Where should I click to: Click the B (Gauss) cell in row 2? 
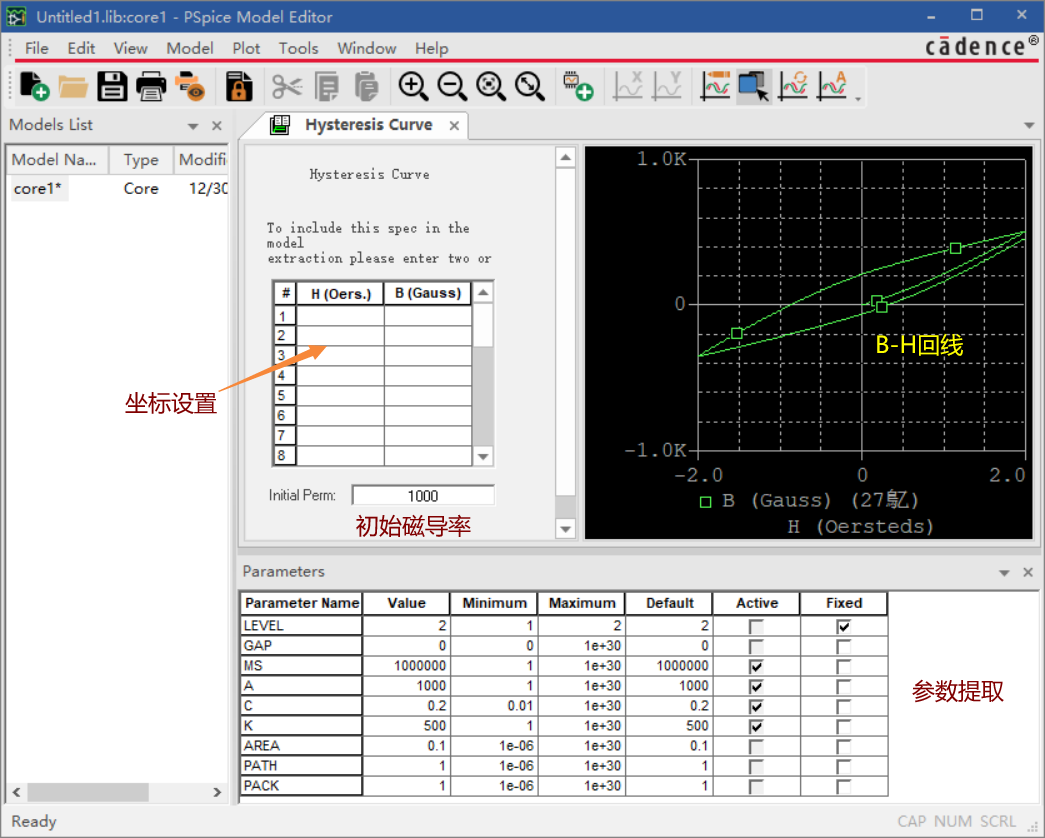(428, 335)
